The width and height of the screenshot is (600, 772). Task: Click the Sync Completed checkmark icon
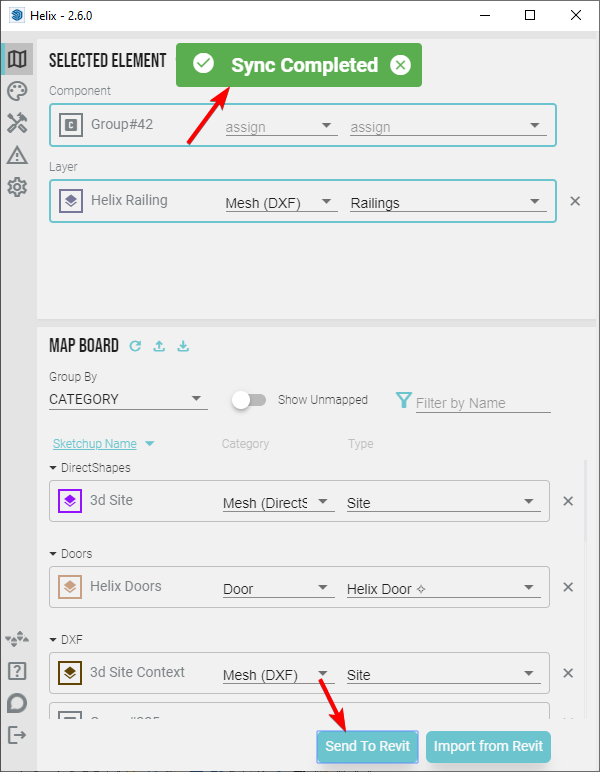[203, 64]
